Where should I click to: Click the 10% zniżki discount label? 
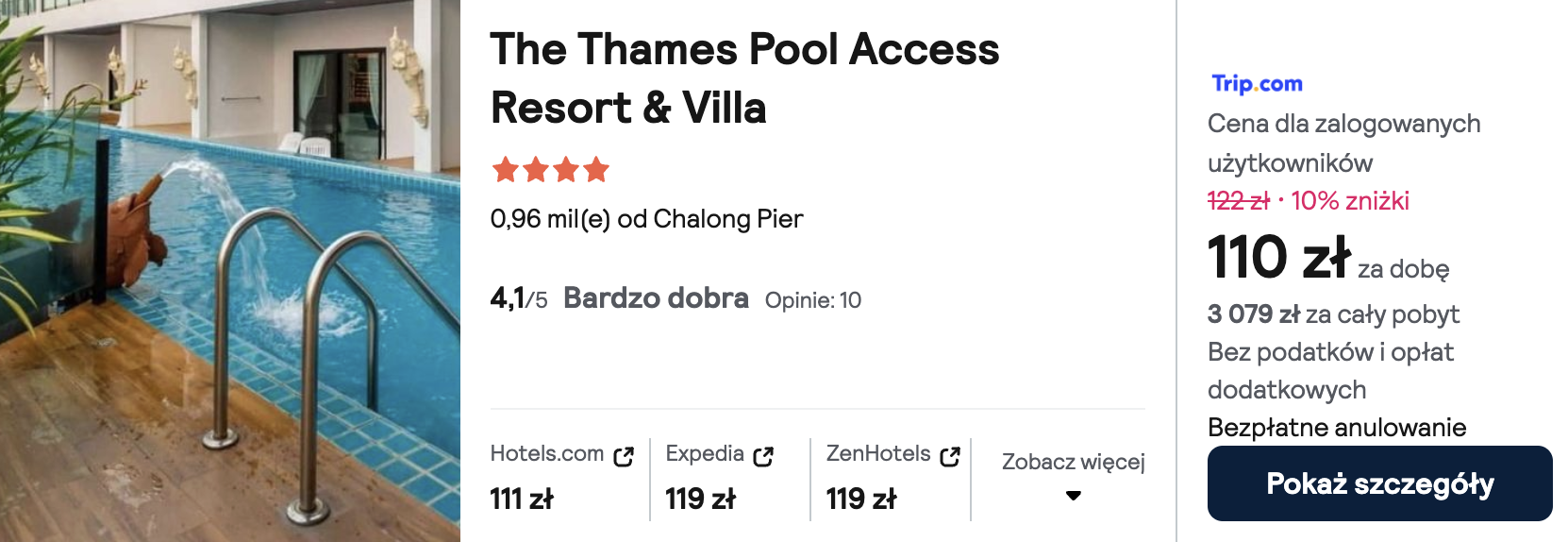coord(1349,201)
